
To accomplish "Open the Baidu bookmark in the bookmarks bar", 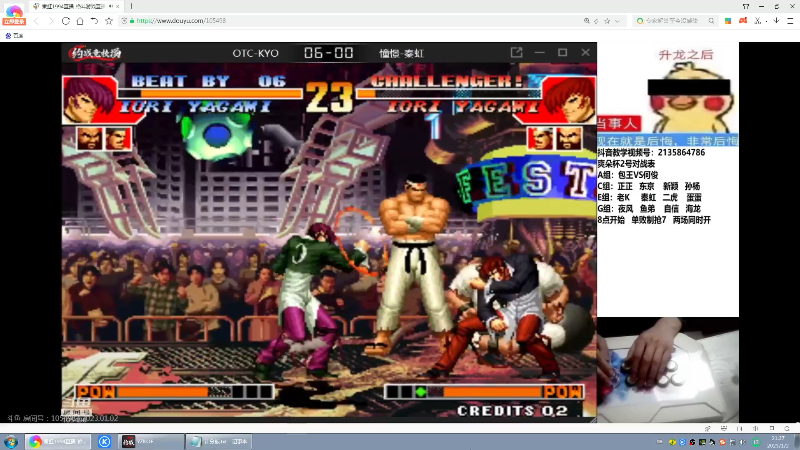I will (14, 36).
